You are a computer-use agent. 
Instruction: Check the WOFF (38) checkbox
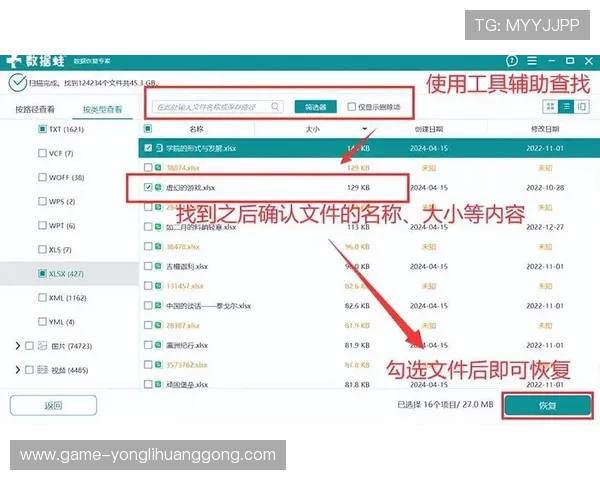coord(42,177)
